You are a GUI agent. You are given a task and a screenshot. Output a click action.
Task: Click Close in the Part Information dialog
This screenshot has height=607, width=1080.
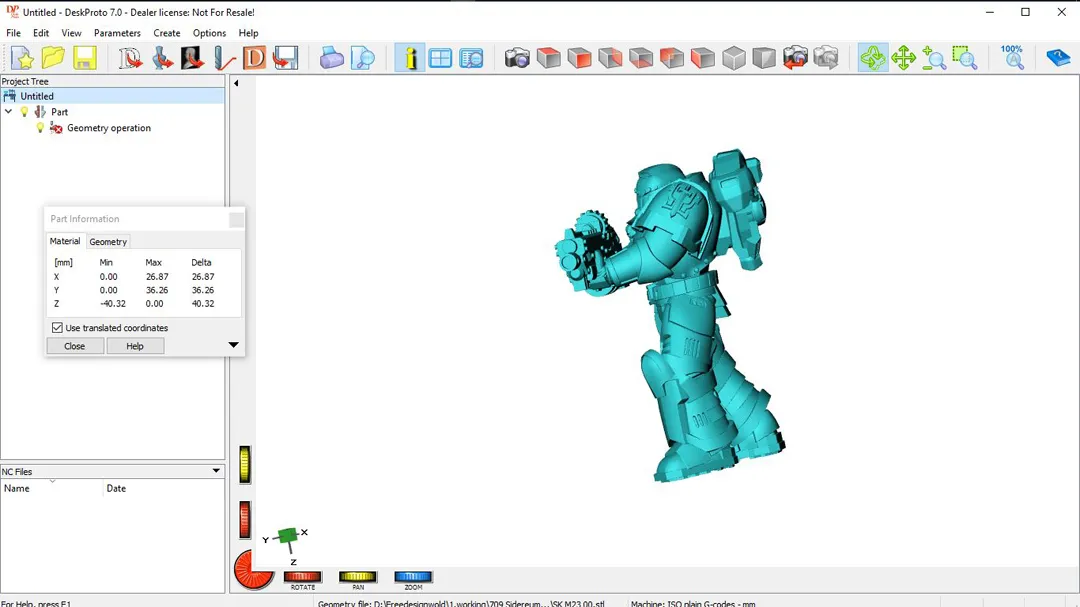[74, 346]
